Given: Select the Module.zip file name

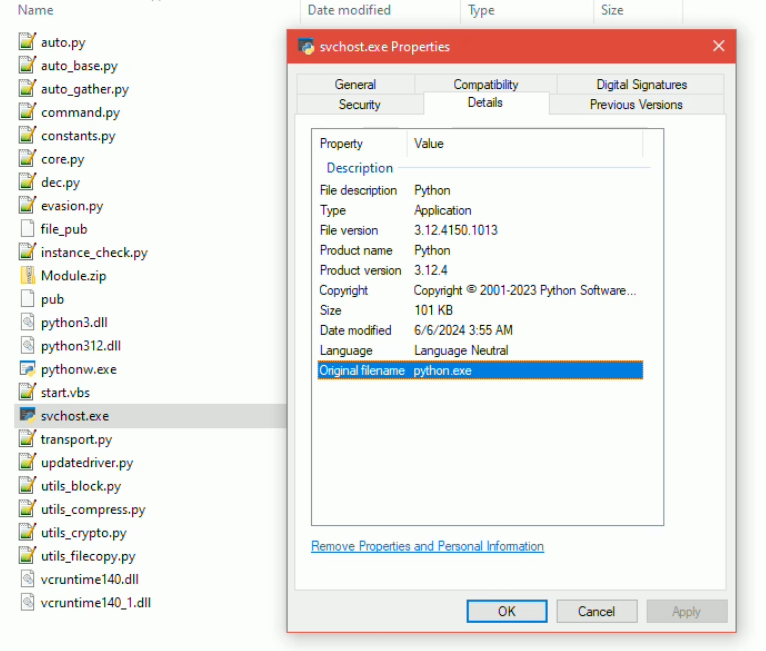Looking at the screenshot, I should point(73,276).
